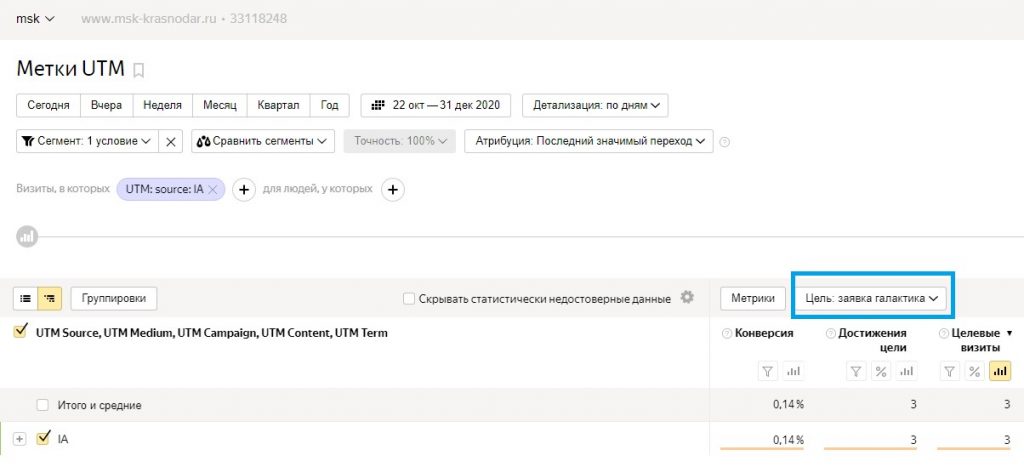Click the Метки UTM title

[71, 69]
